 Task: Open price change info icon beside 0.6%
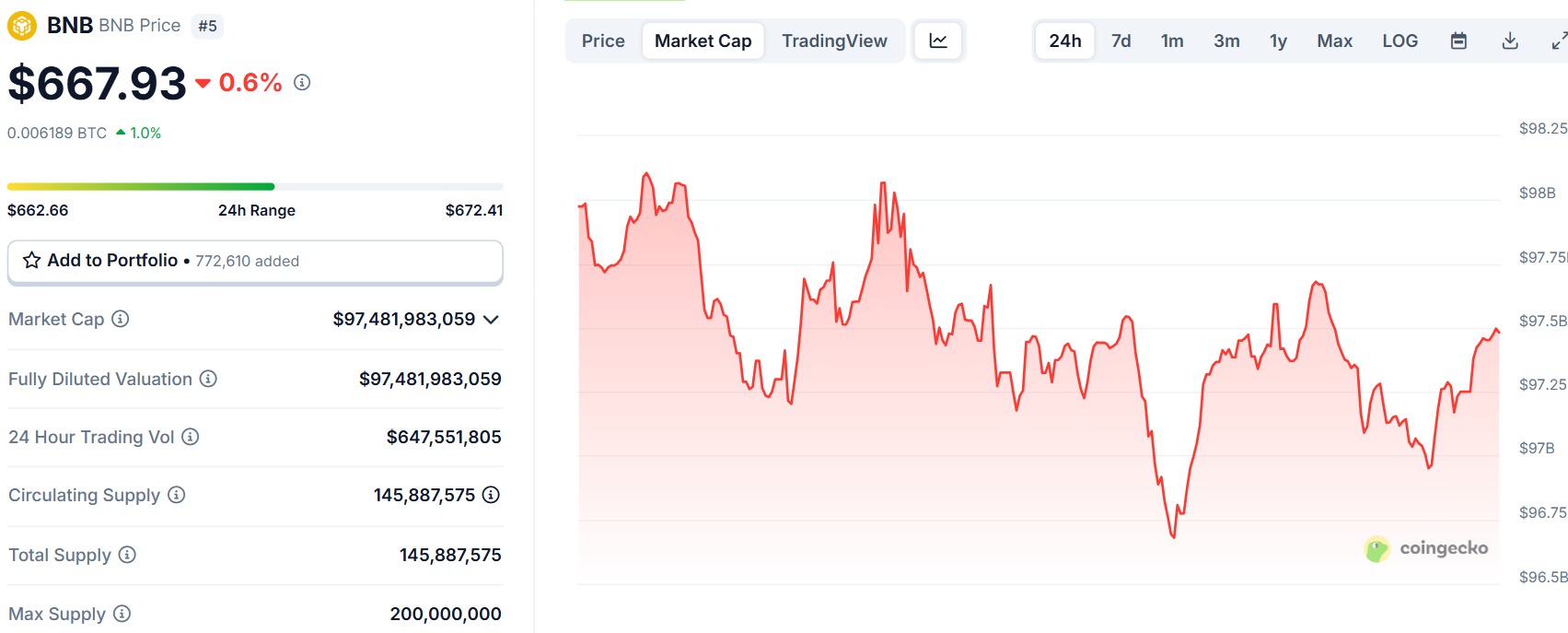tap(302, 83)
